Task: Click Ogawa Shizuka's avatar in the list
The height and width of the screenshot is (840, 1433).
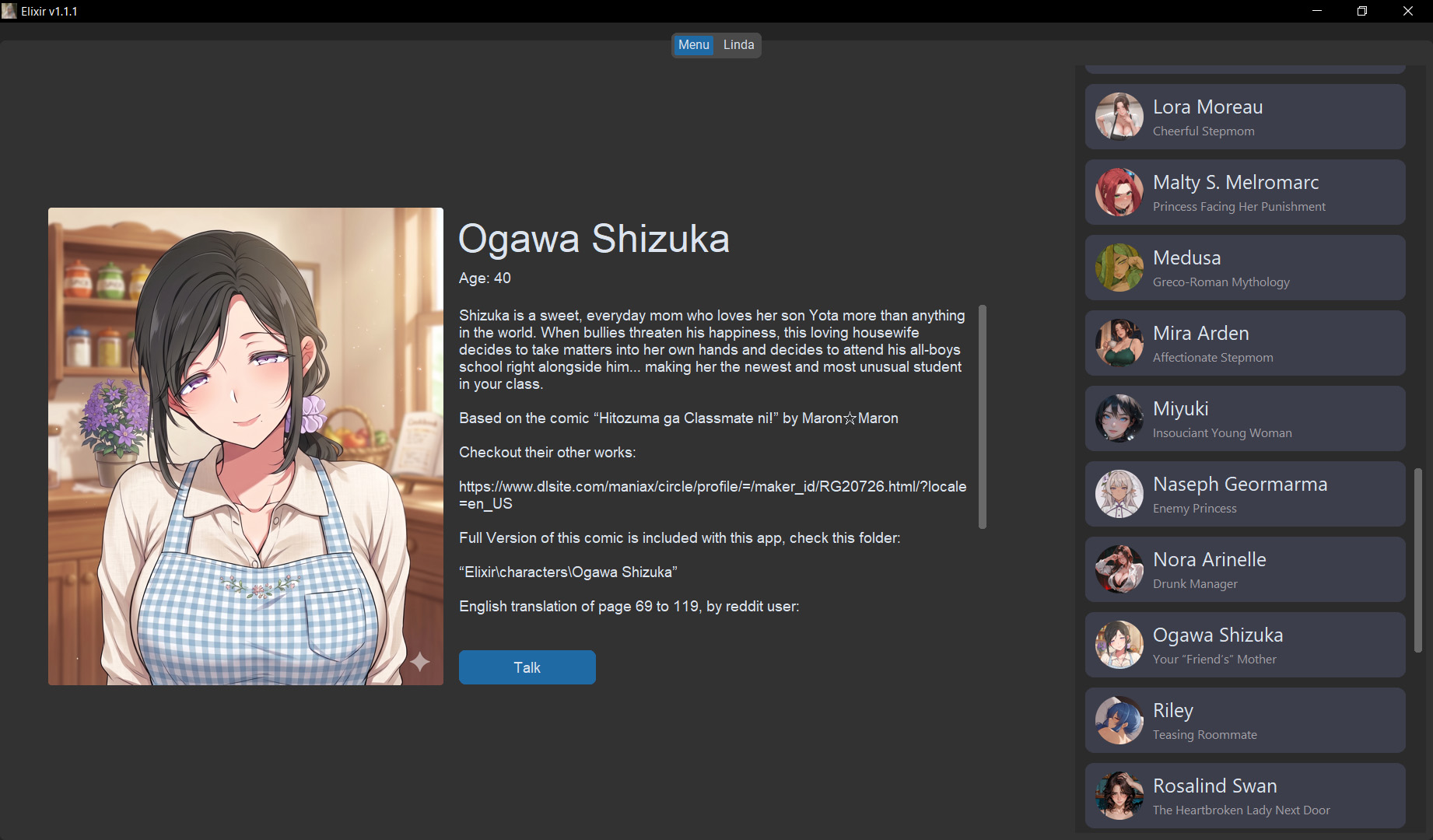Action: pos(1119,645)
